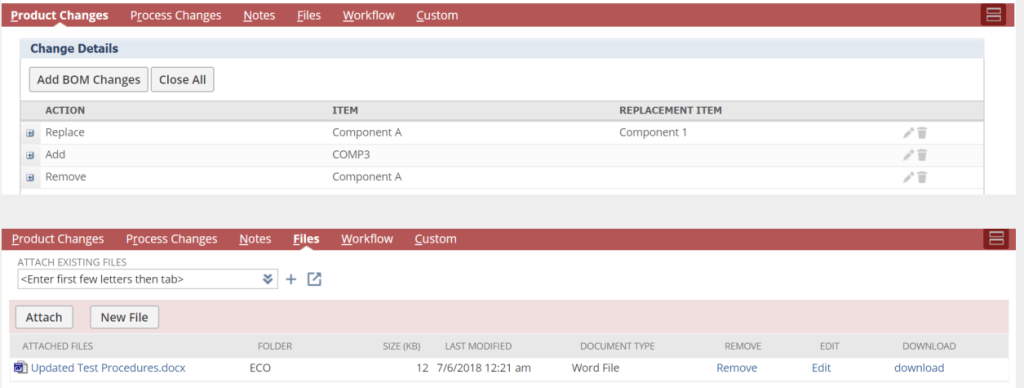Select Product Changes tab in upper bar
This screenshot has height=388, width=1024.
click(59, 15)
